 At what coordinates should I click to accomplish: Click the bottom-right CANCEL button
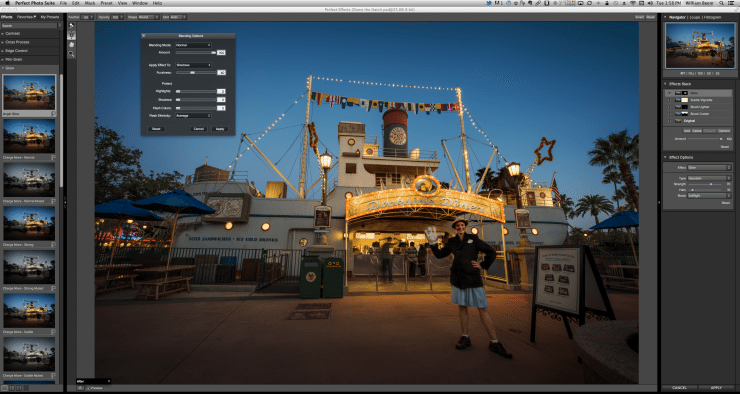(x=679, y=388)
